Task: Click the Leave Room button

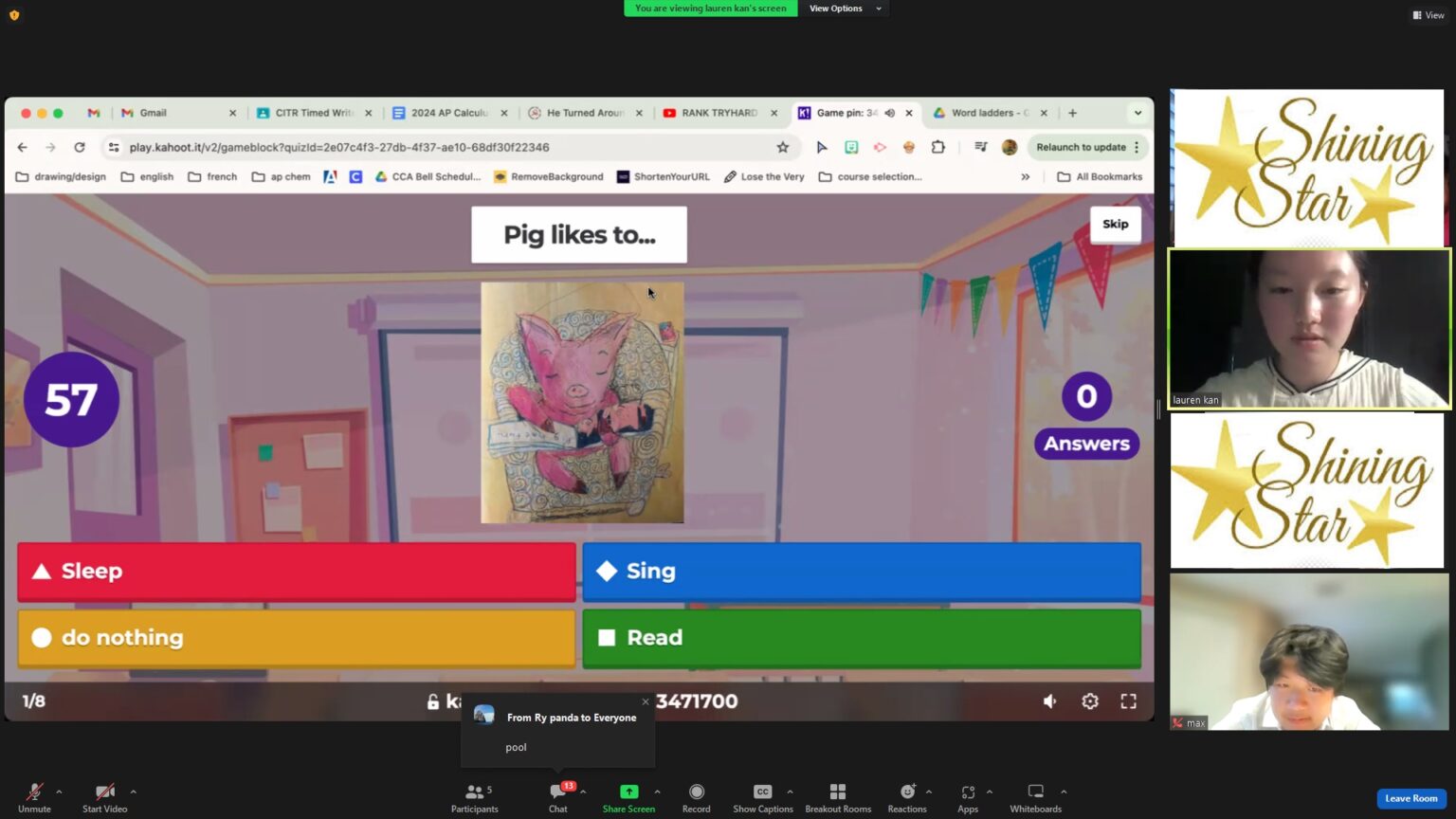Action: point(1411,798)
